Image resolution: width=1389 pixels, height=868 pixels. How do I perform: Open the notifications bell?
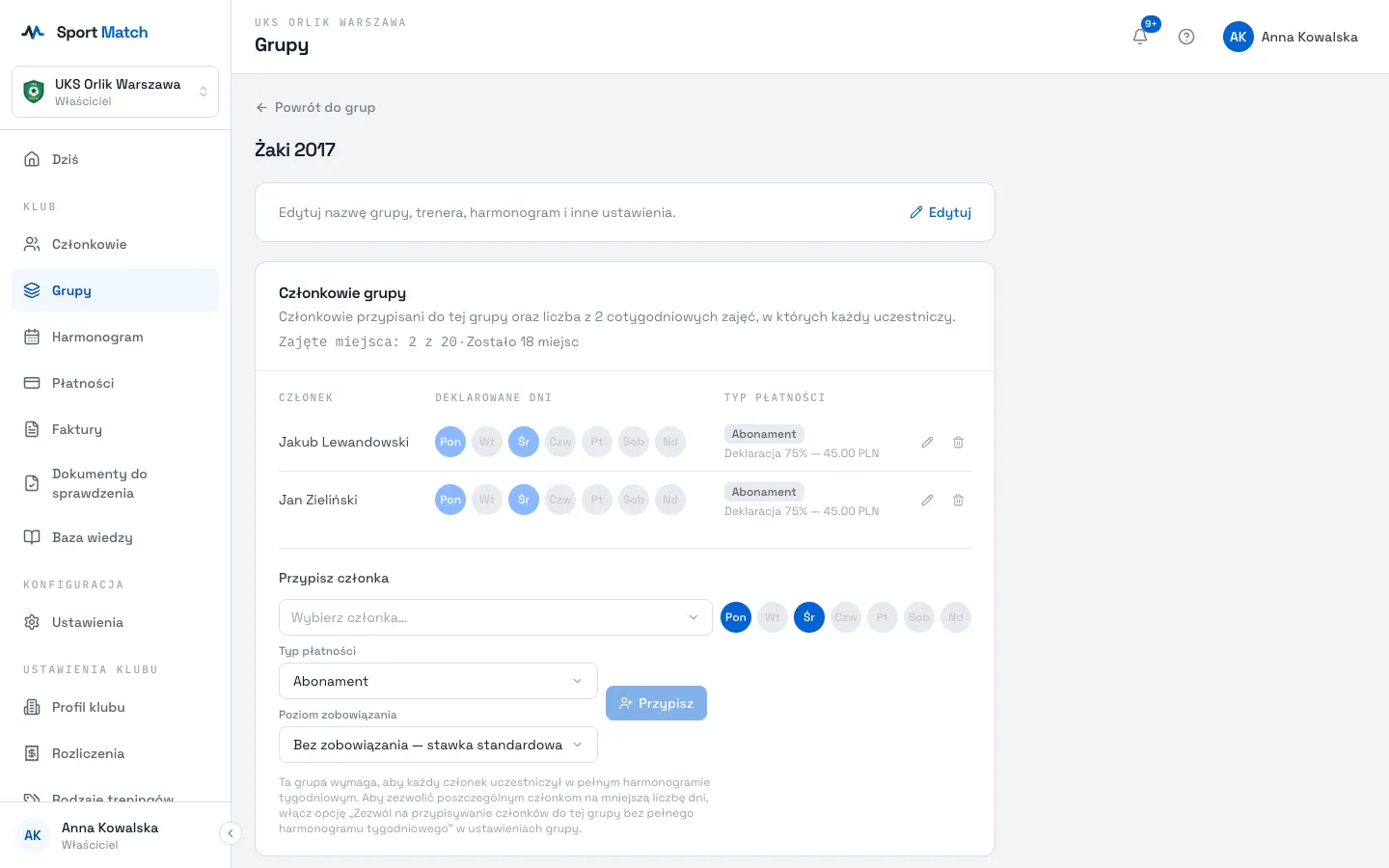1140,37
